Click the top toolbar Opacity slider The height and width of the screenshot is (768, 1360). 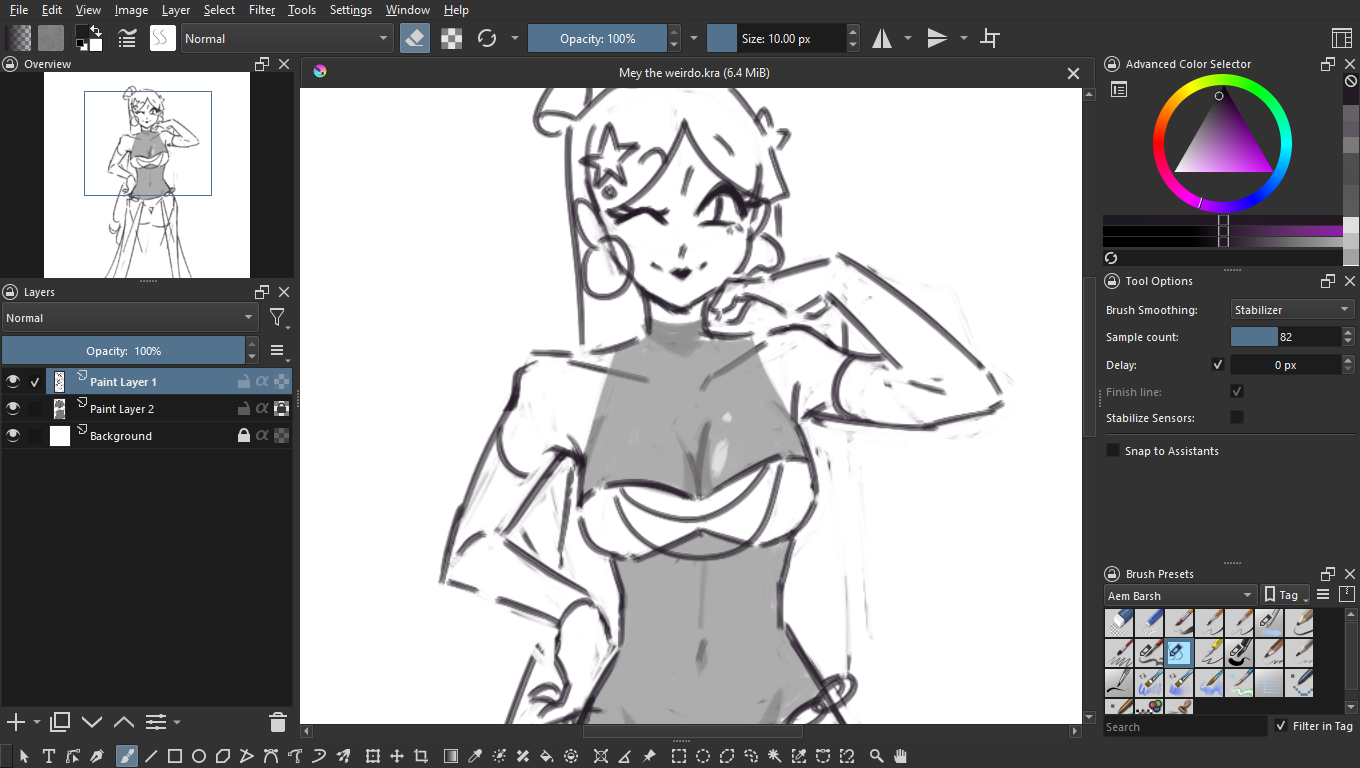point(597,38)
